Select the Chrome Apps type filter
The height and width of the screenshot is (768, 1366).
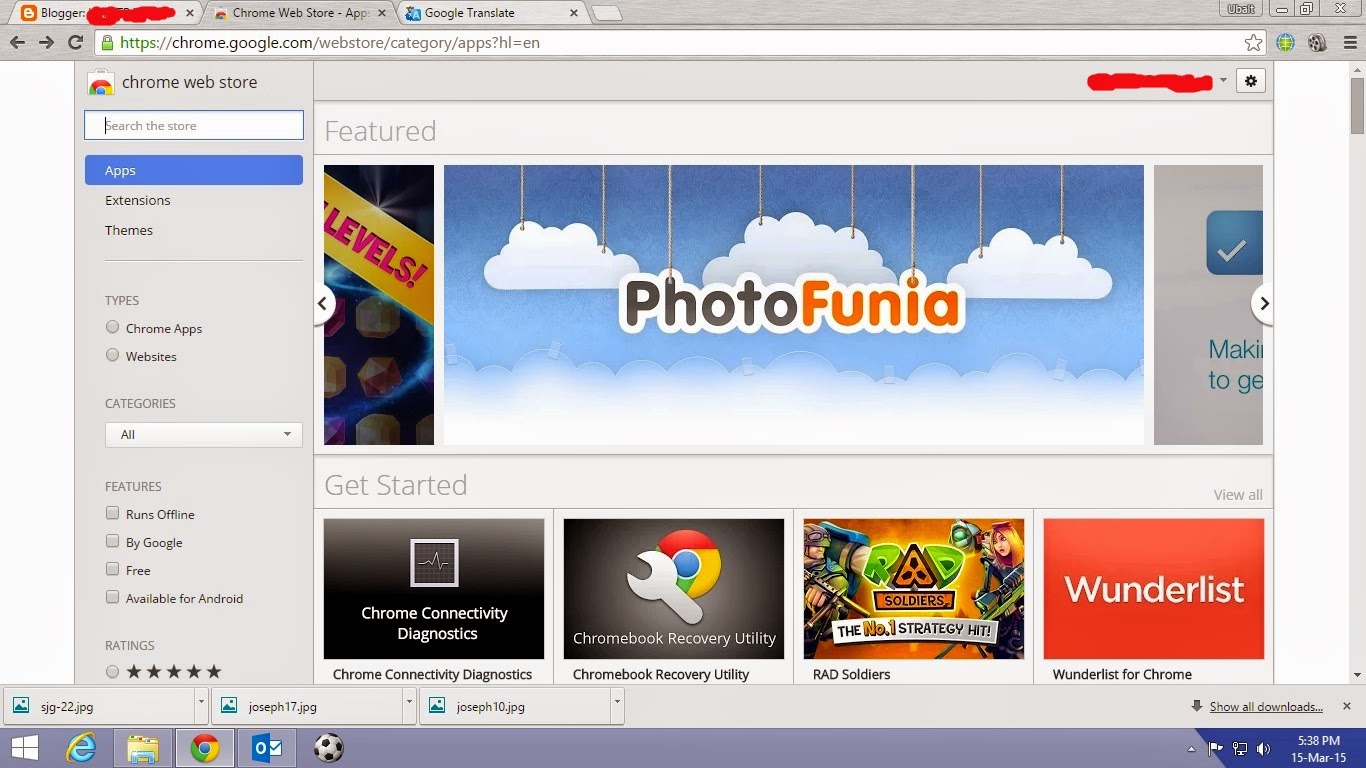tap(112, 327)
